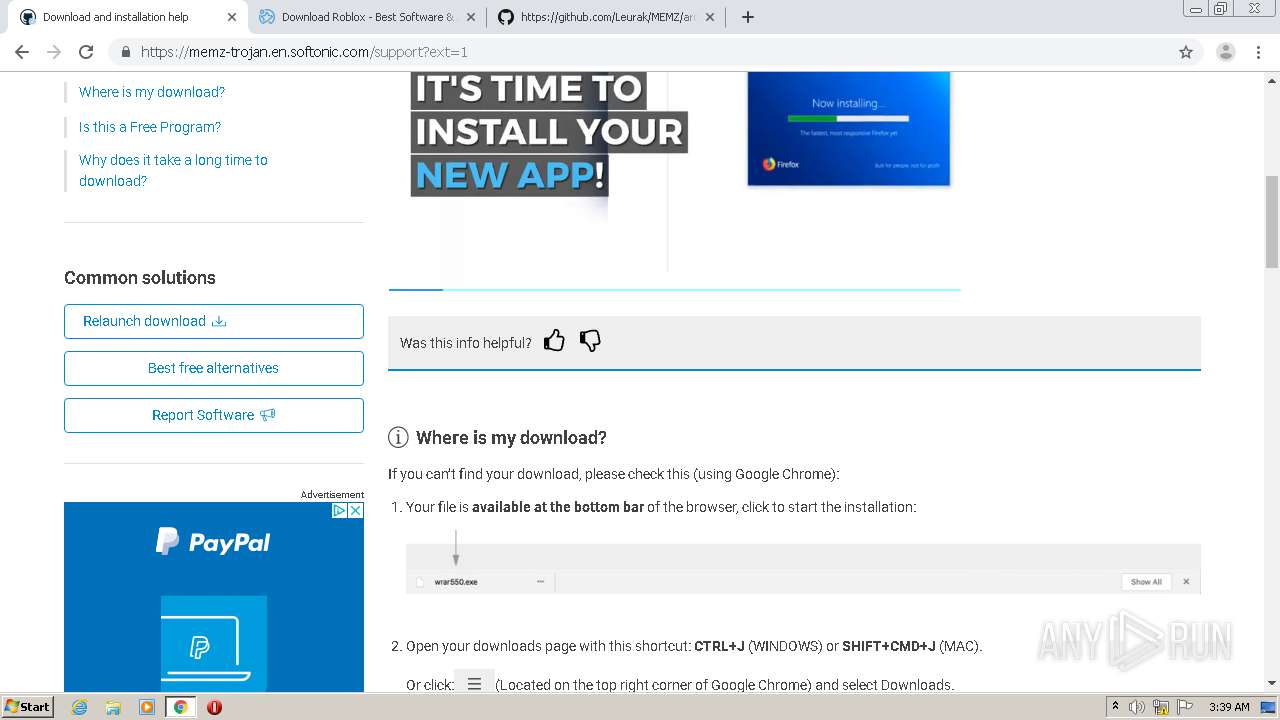Show hidden system tray icons
This screenshot has width=1280, height=720.
pyautogui.click(x=1115, y=707)
